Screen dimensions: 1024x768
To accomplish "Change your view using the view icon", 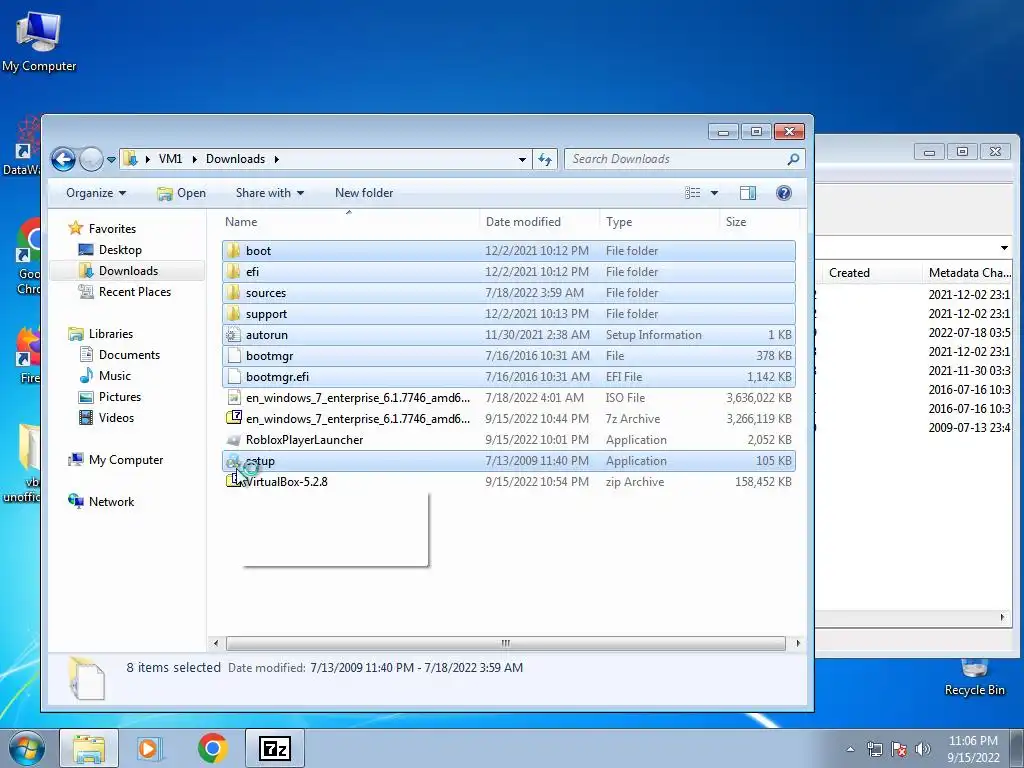I will tap(693, 193).
